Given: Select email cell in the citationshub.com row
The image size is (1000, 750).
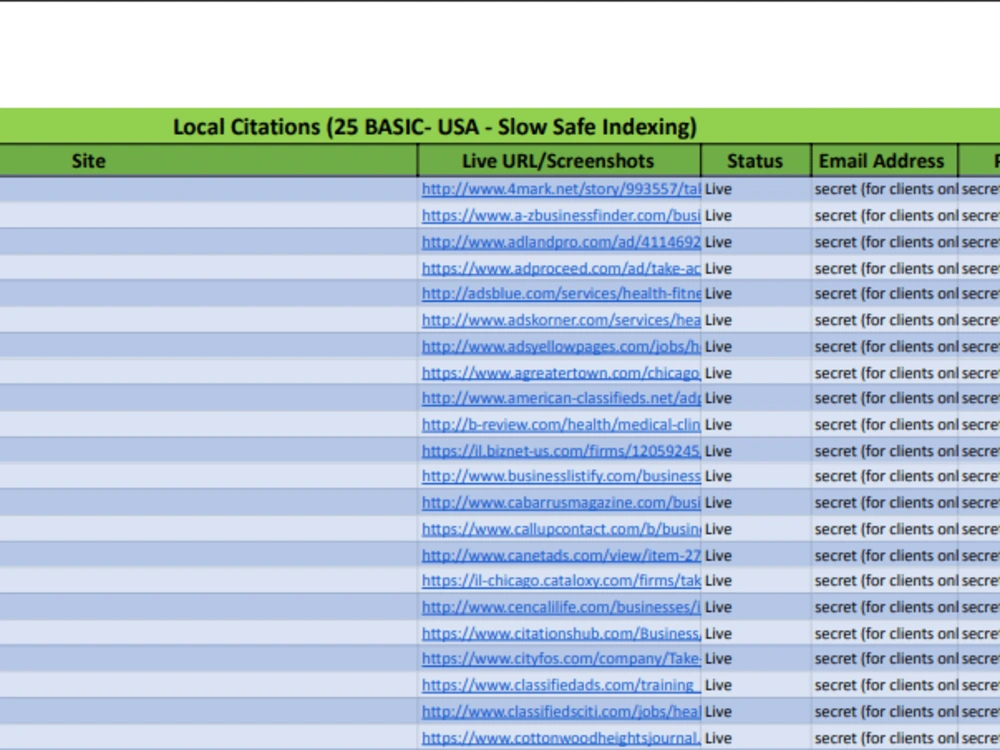Looking at the screenshot, I should [x=885, y=634].
